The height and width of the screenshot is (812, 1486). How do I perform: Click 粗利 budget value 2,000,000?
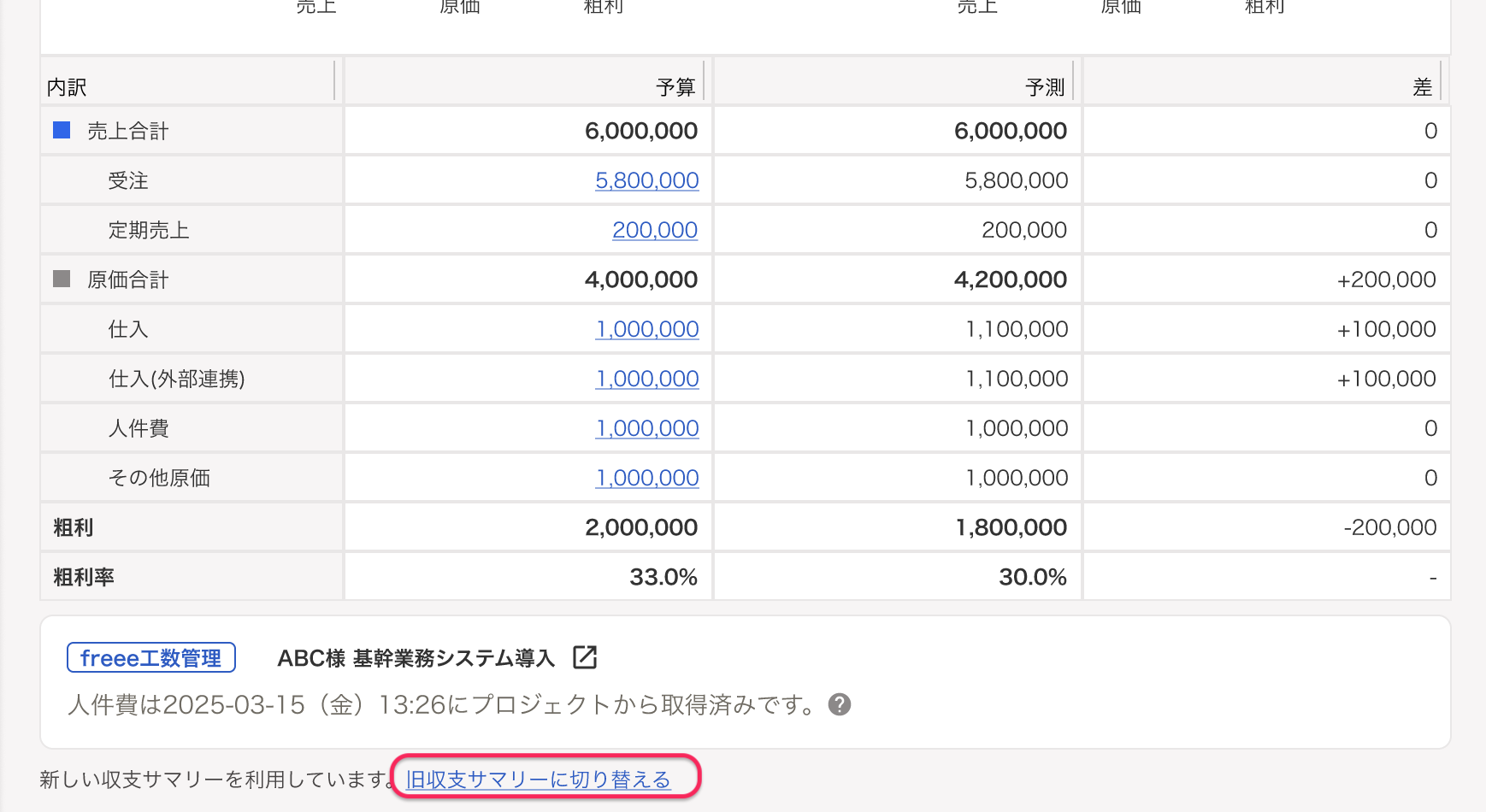641,527
